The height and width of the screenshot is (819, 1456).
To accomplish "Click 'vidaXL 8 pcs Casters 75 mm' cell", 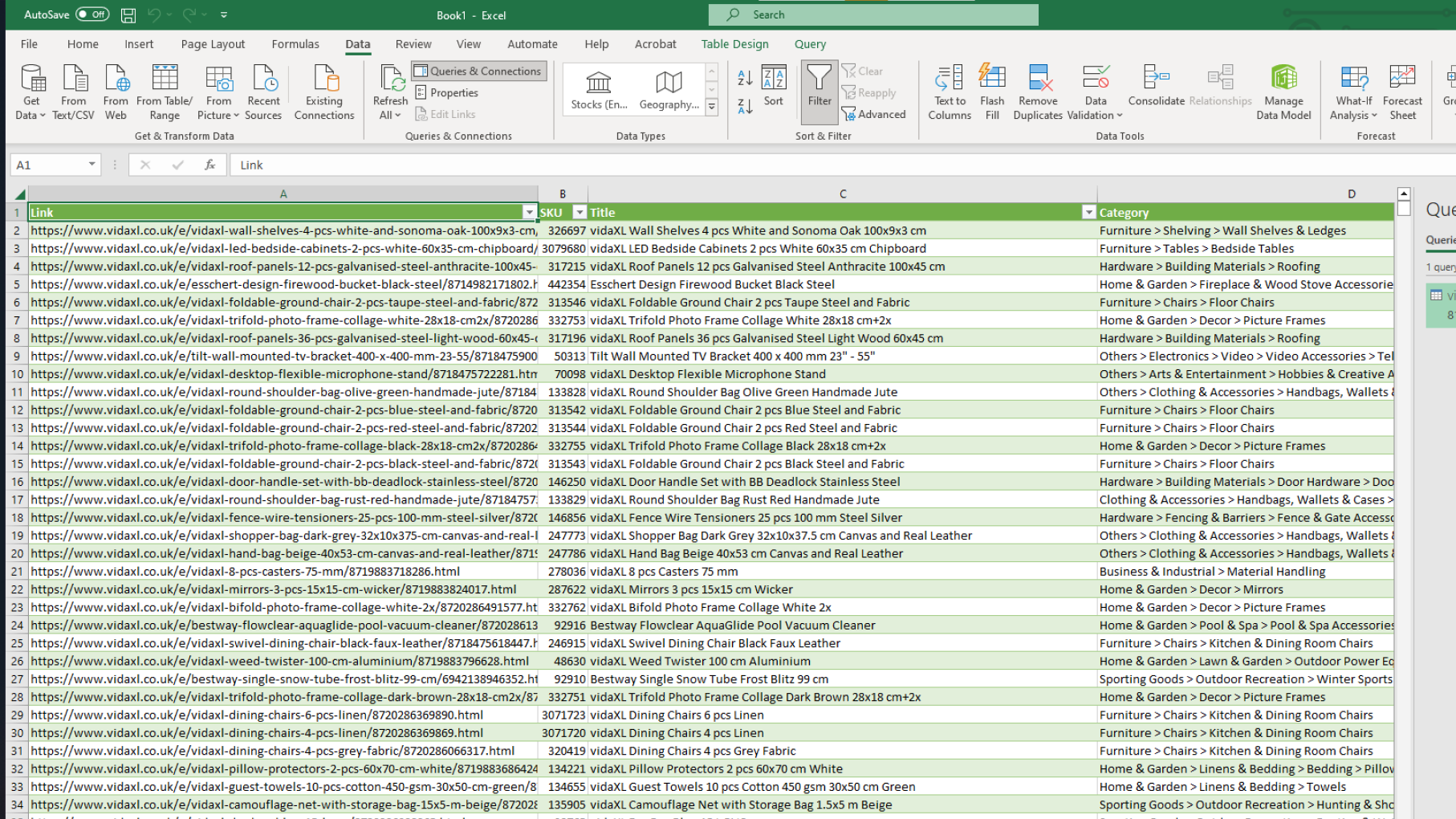I will [843, 571].
